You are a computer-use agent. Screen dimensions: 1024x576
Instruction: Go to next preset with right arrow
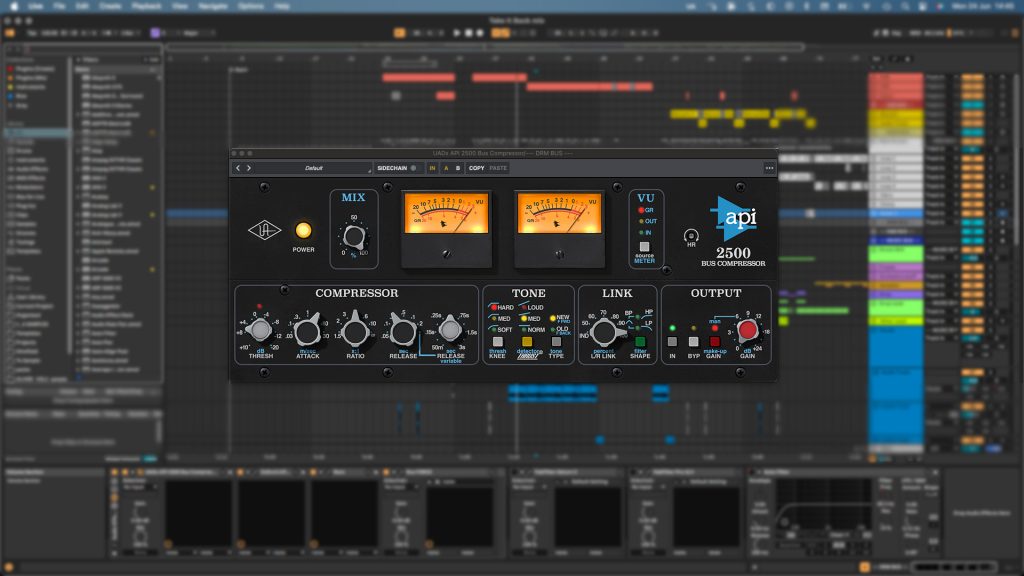pyautogui.click(x=249, y=168)
